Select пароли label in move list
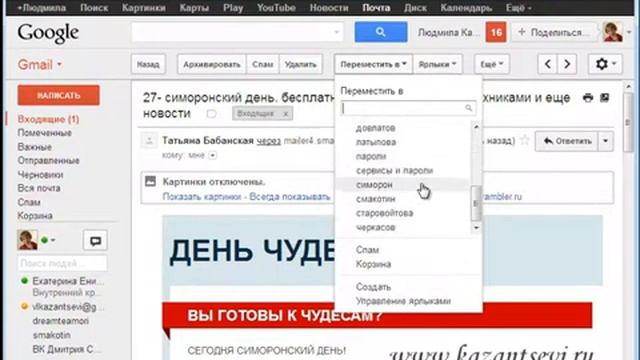The width and height of the screenshot is (640, 360). tap(371, 157)
